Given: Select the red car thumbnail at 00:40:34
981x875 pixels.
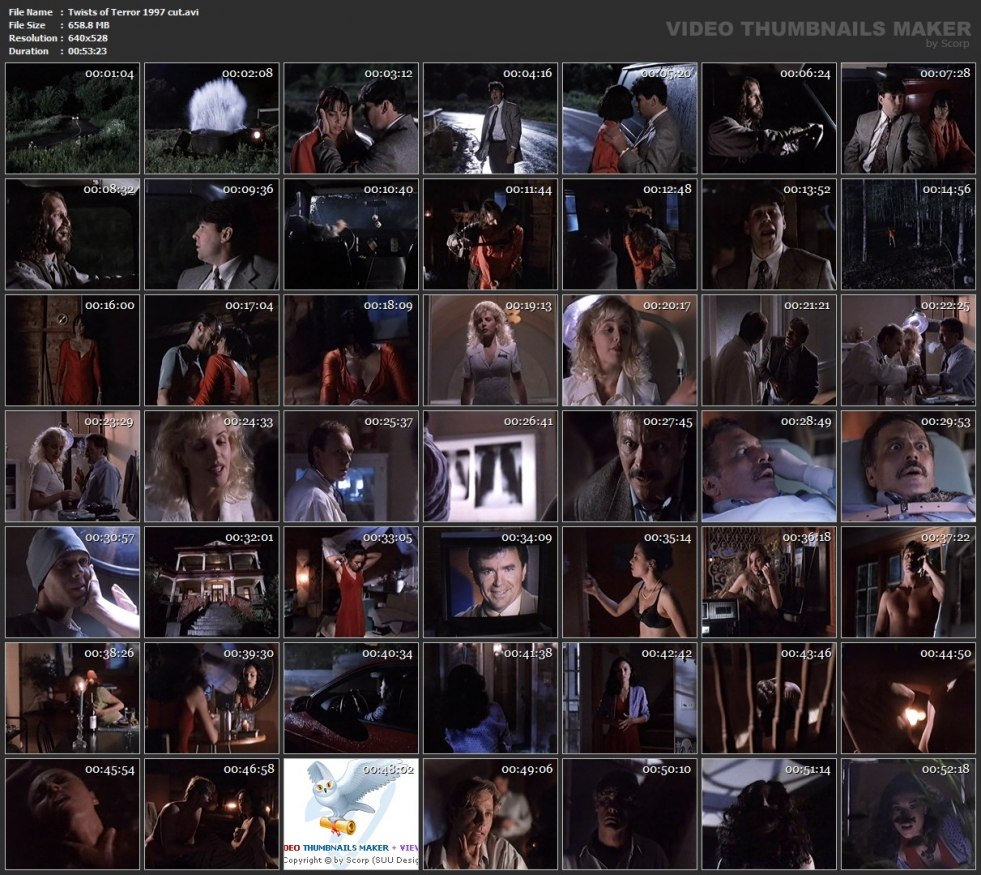Looking at the screenshot, I should (x=350, y=698).
